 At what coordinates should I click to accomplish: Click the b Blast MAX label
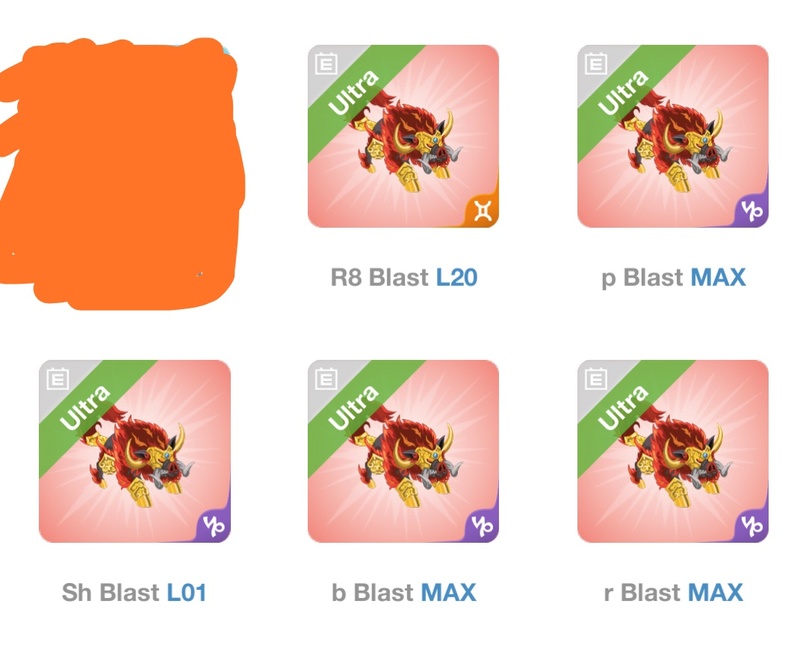coord(404,593)
